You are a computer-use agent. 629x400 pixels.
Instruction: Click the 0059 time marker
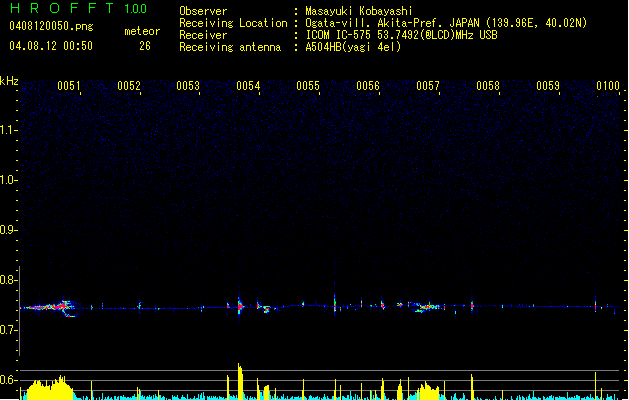[548, 85]
